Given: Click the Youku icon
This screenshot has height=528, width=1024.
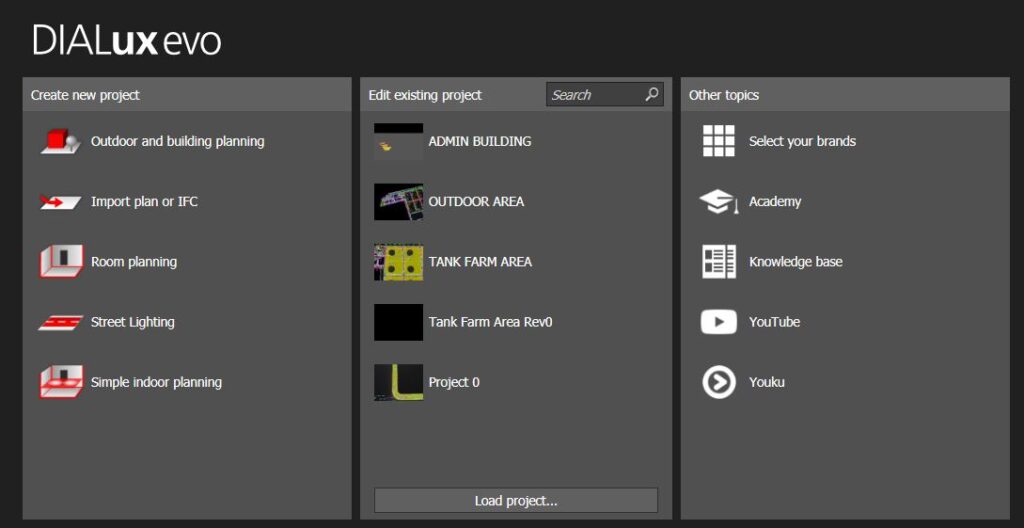Looking at the screenshot, I should [718, 382].
